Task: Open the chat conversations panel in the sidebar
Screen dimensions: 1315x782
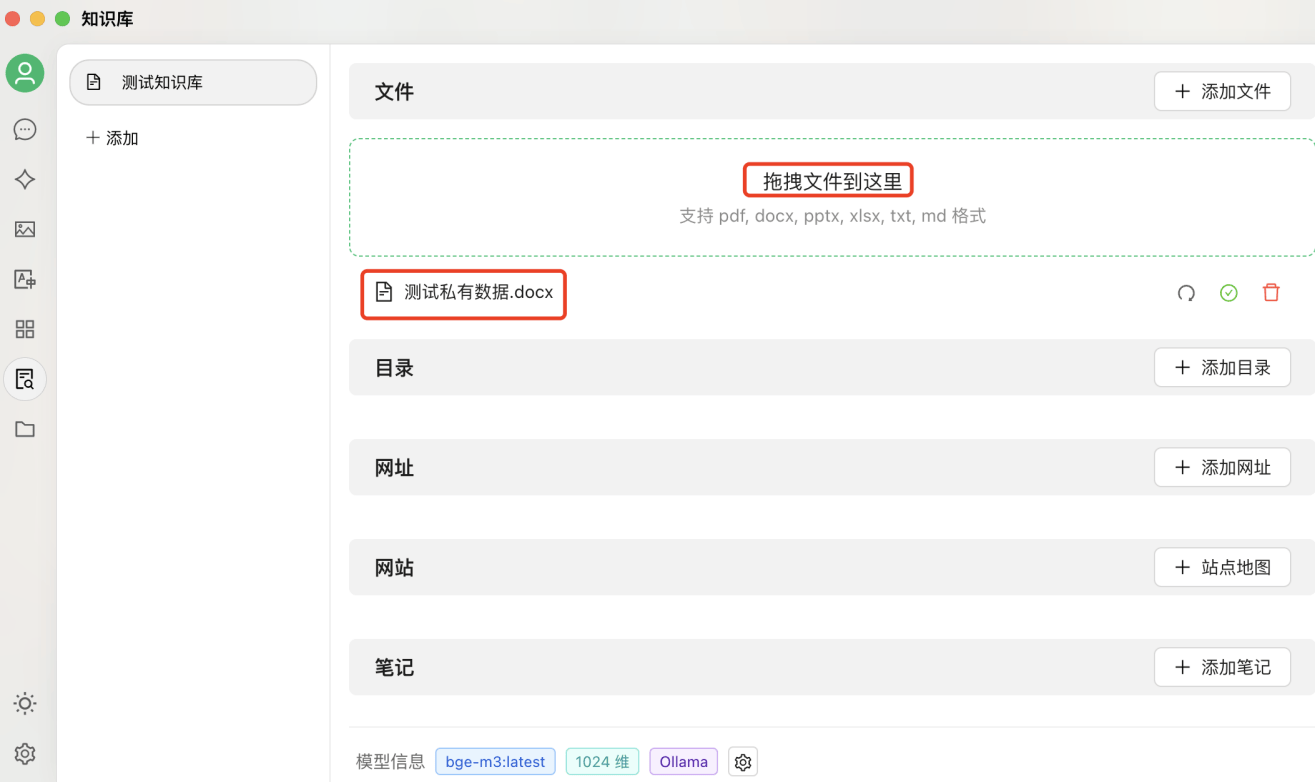Action: 25,129
